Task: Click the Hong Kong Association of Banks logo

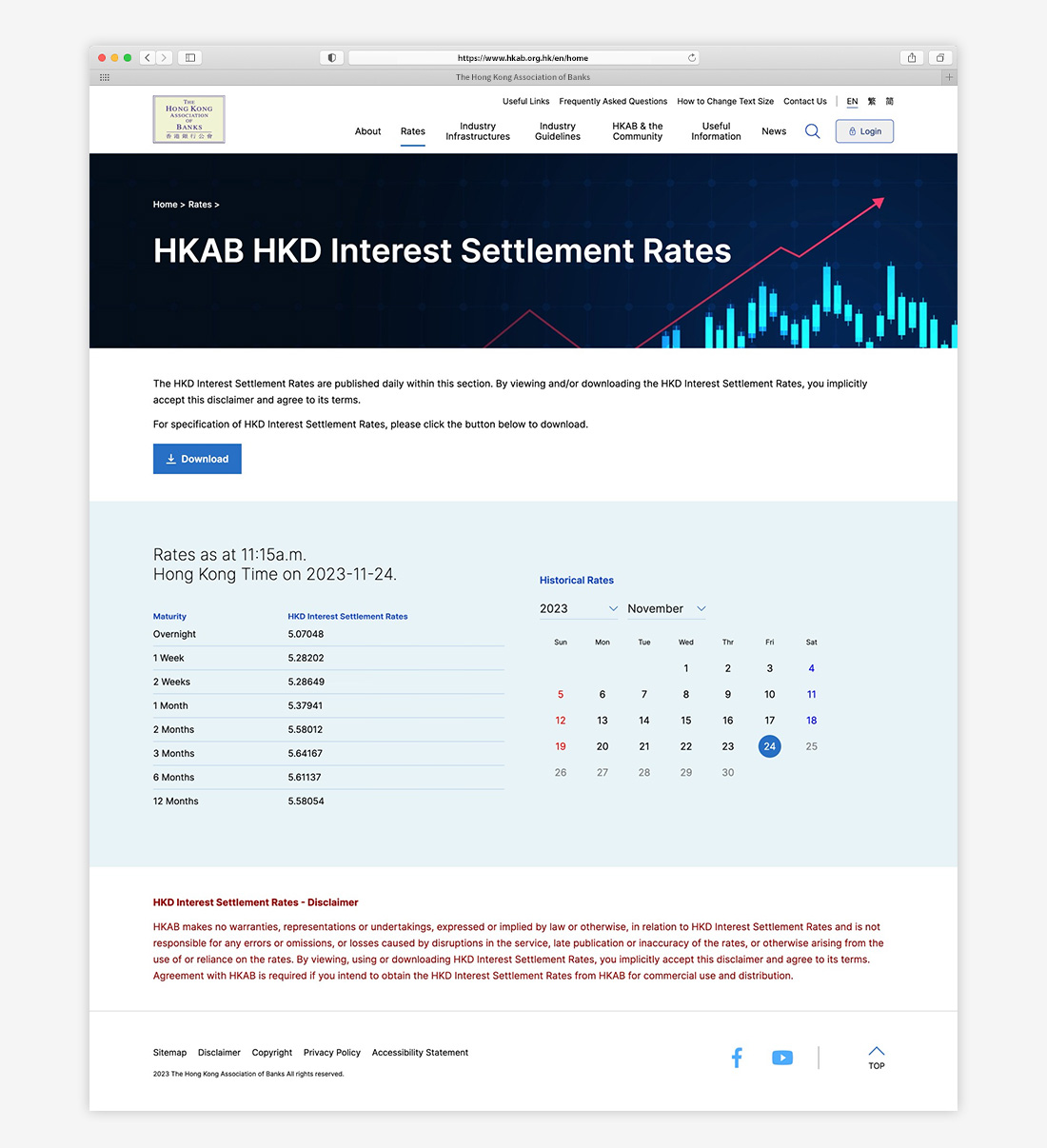Action: [189, 119]
